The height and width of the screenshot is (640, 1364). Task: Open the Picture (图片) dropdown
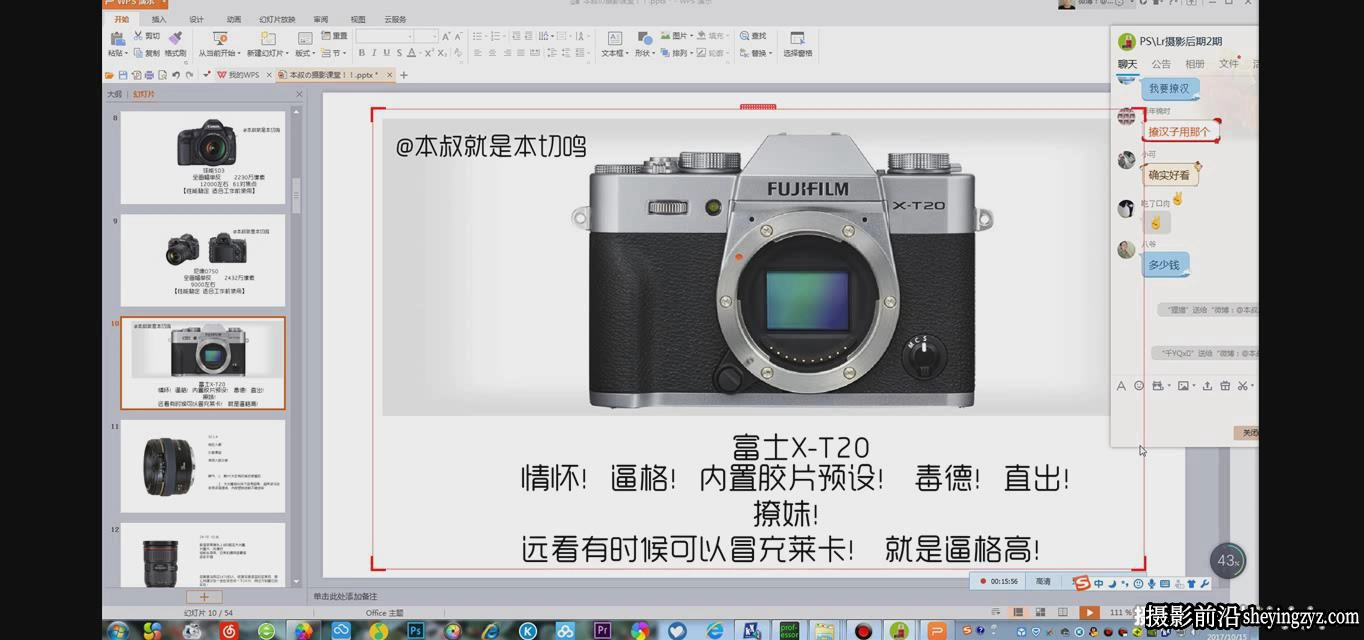pyautogui.click(x=676, y=36)
